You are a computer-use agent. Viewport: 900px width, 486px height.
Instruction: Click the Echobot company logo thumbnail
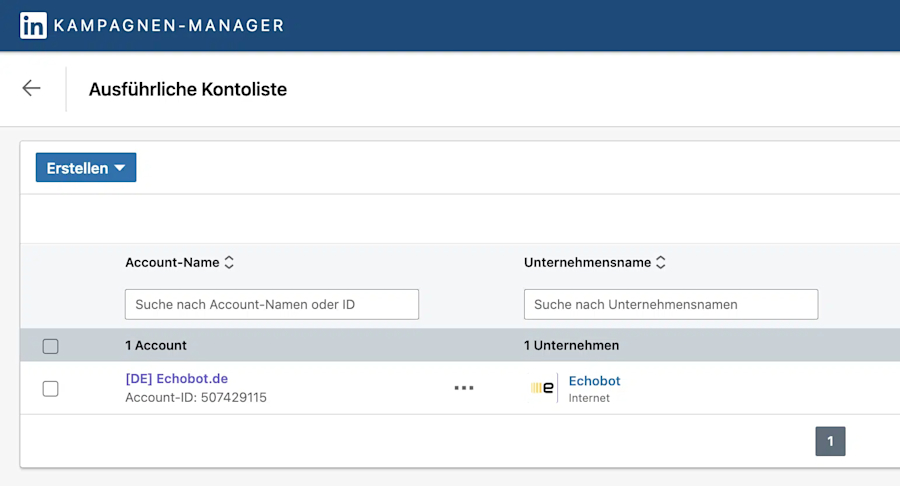point(542,388)
